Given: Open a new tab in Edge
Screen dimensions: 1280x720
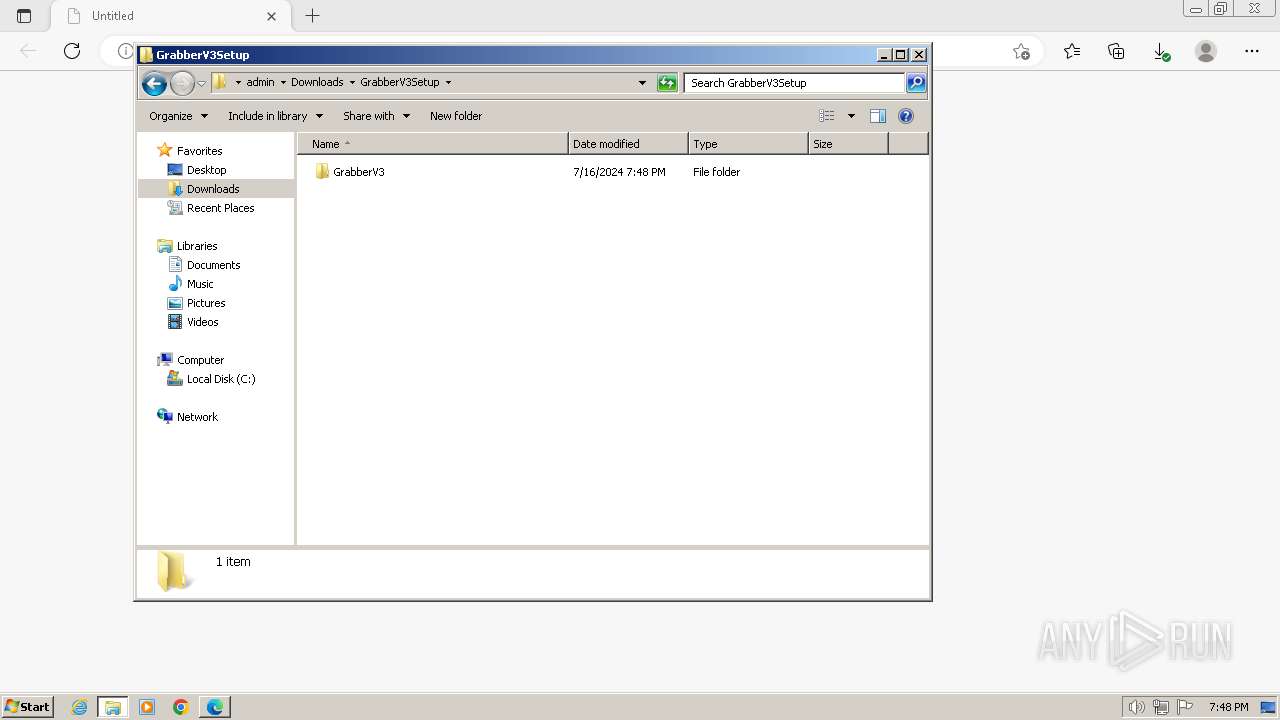Looking at the screenshot, I should (x=313, y=16).
